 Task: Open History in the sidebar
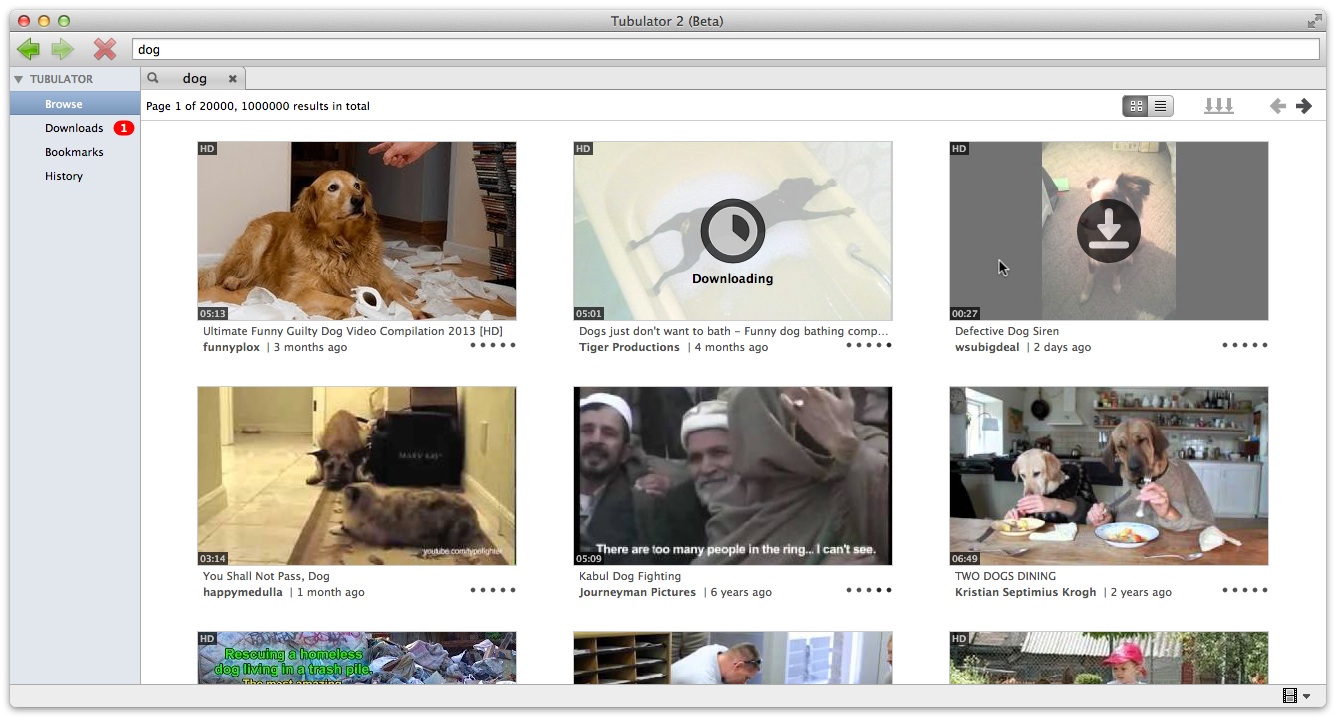click(63, 176)
